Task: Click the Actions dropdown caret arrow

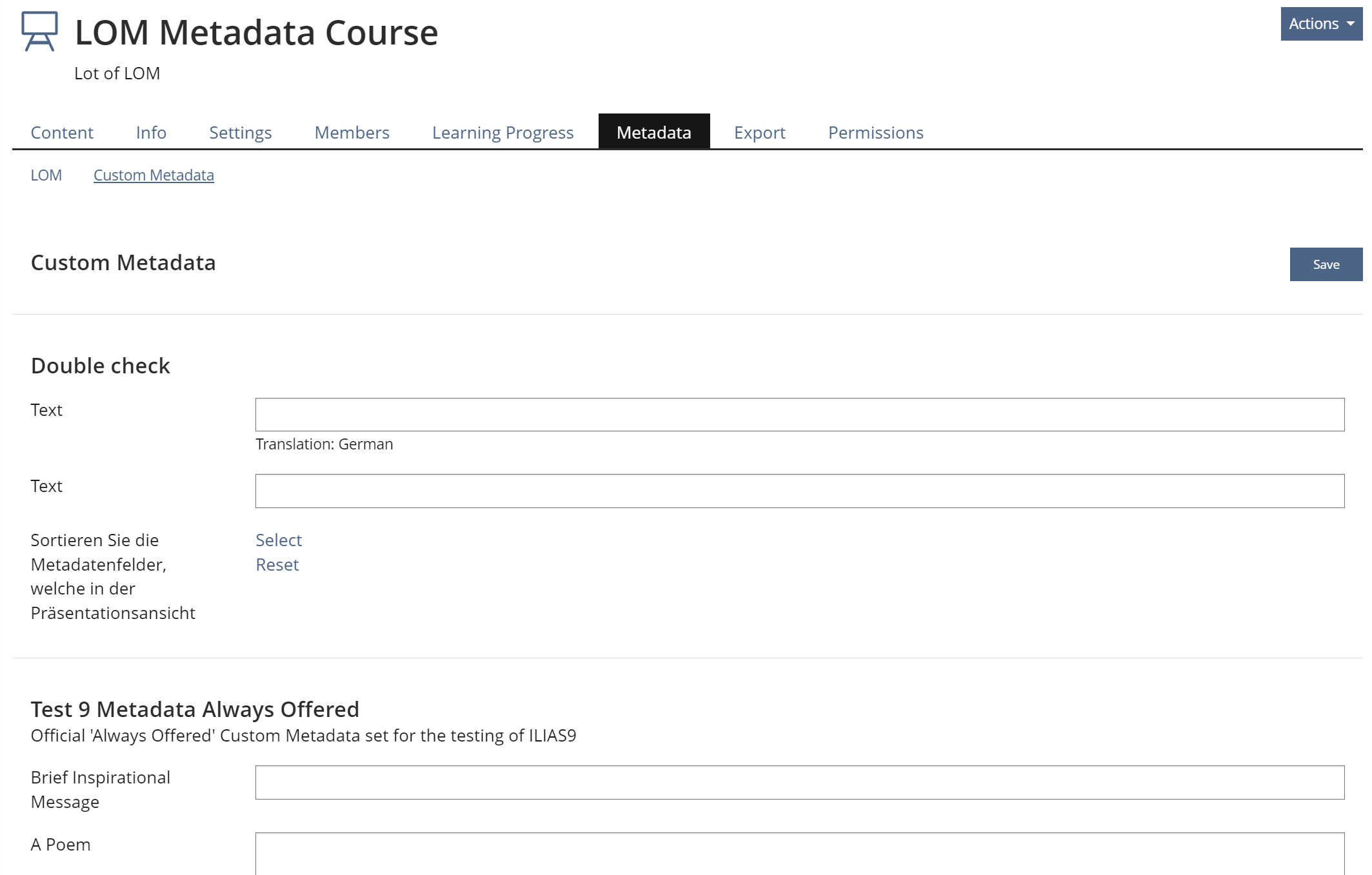Action: (x=1351, y=24)
